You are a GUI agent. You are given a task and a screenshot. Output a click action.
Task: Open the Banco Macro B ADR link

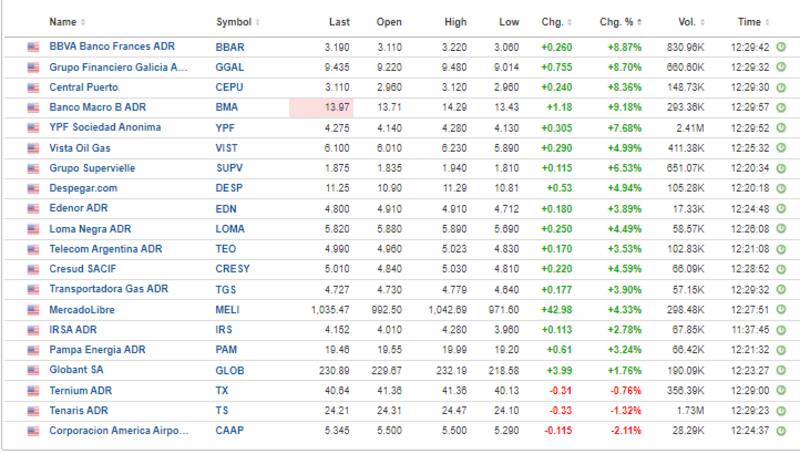pyautogui.click(x=99, y=107)
